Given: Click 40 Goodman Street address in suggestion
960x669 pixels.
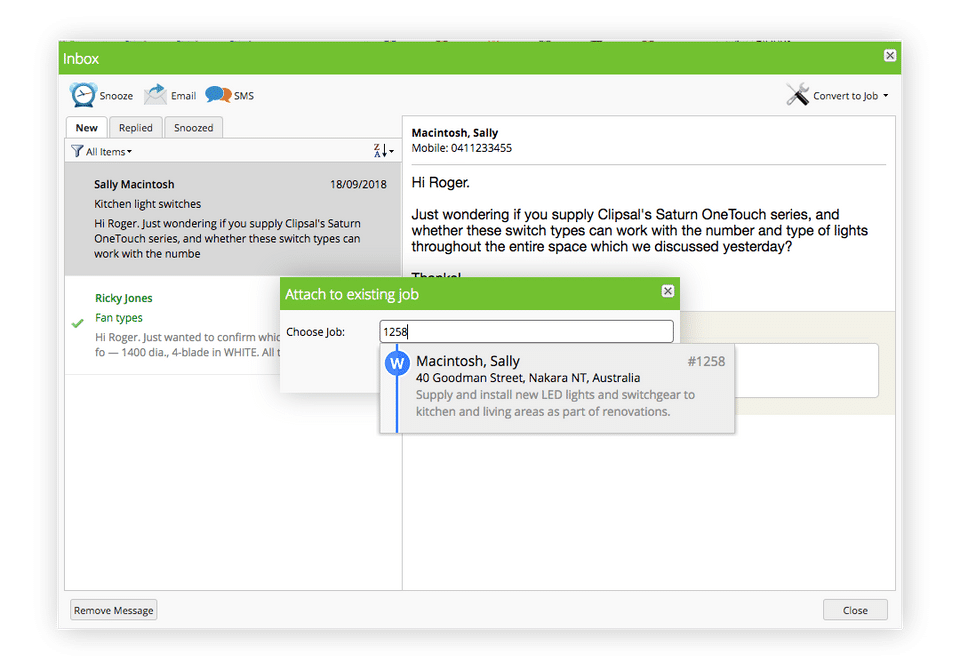Looking at the screenshot, I should pos(528,378).
